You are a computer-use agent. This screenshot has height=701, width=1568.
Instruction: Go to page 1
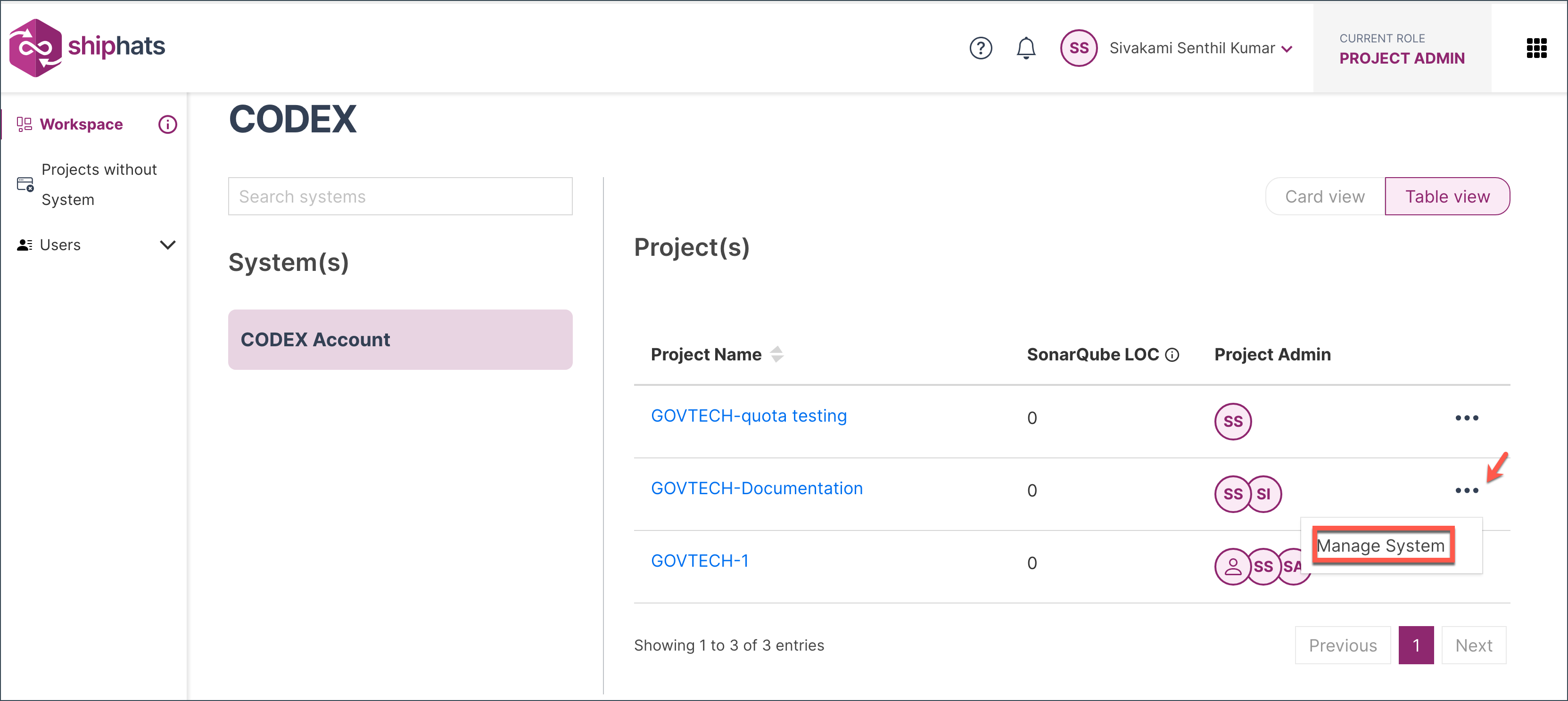[x=1416, y=645]
